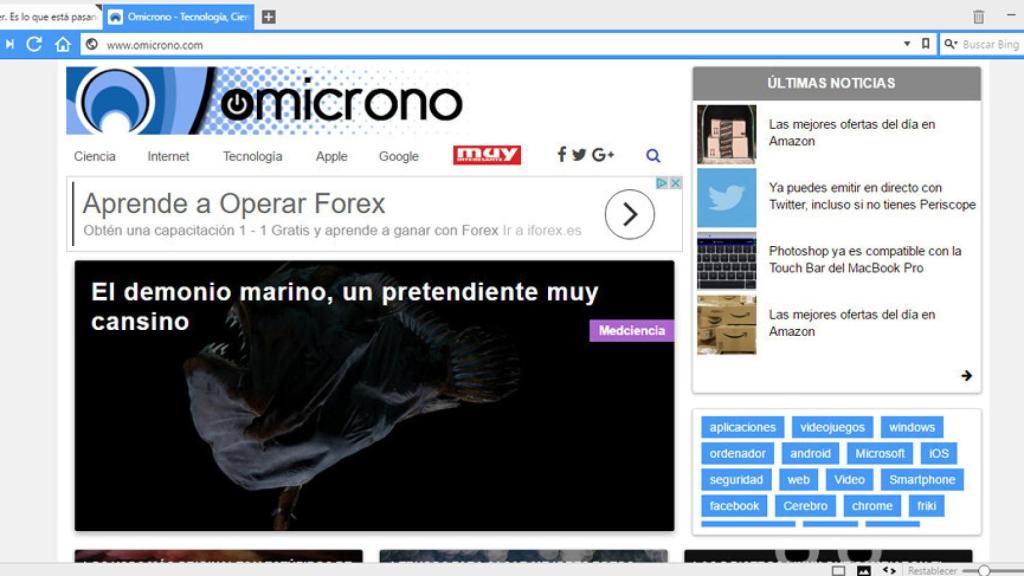Open the Photoshop Touch Bar news link

click(865, 259)
